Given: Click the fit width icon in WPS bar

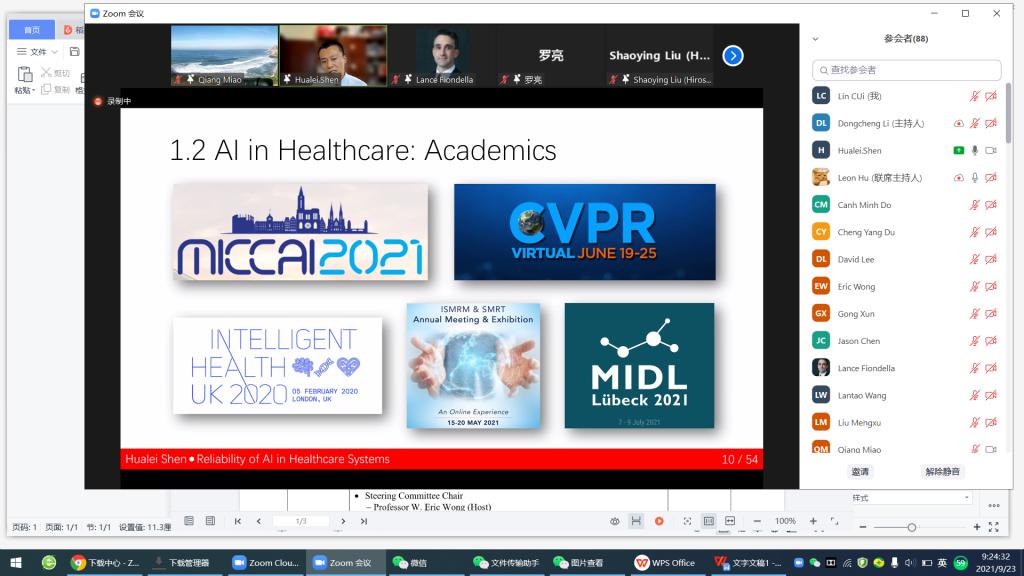Looking at the screenshot, I should click(x=730, y=521).
